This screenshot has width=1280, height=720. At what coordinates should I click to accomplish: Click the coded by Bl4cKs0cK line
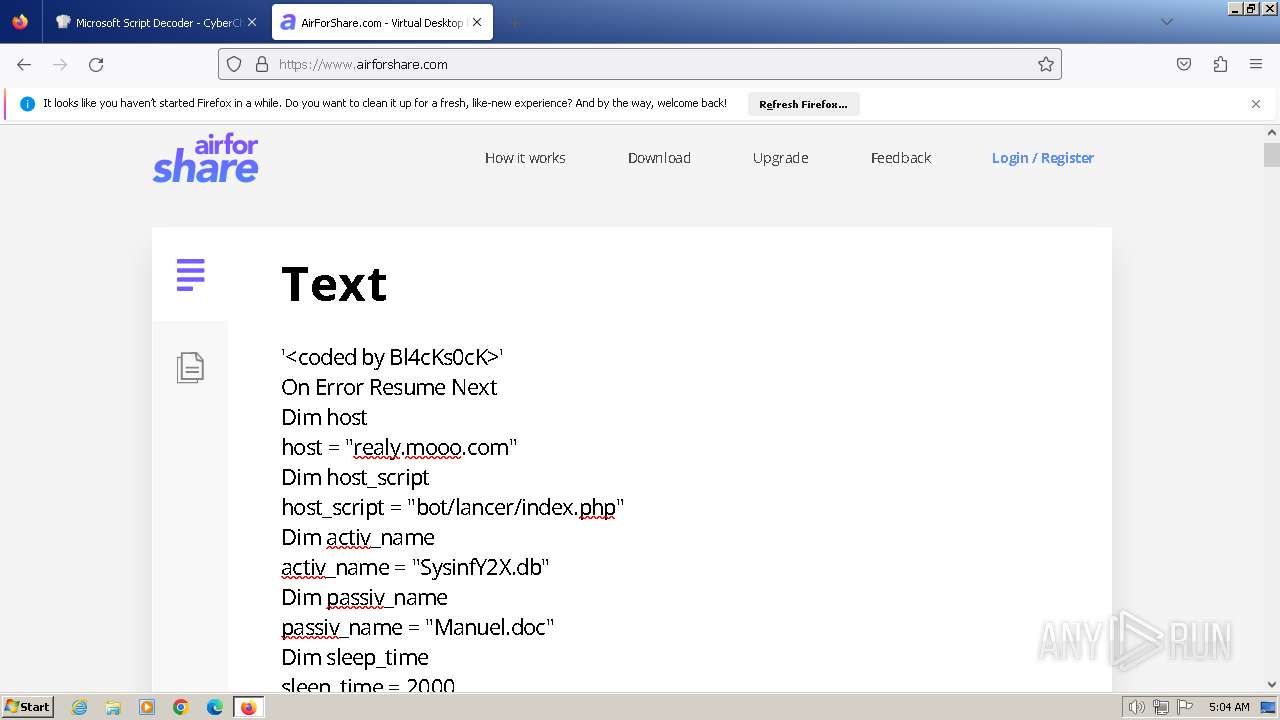point(393,357)
